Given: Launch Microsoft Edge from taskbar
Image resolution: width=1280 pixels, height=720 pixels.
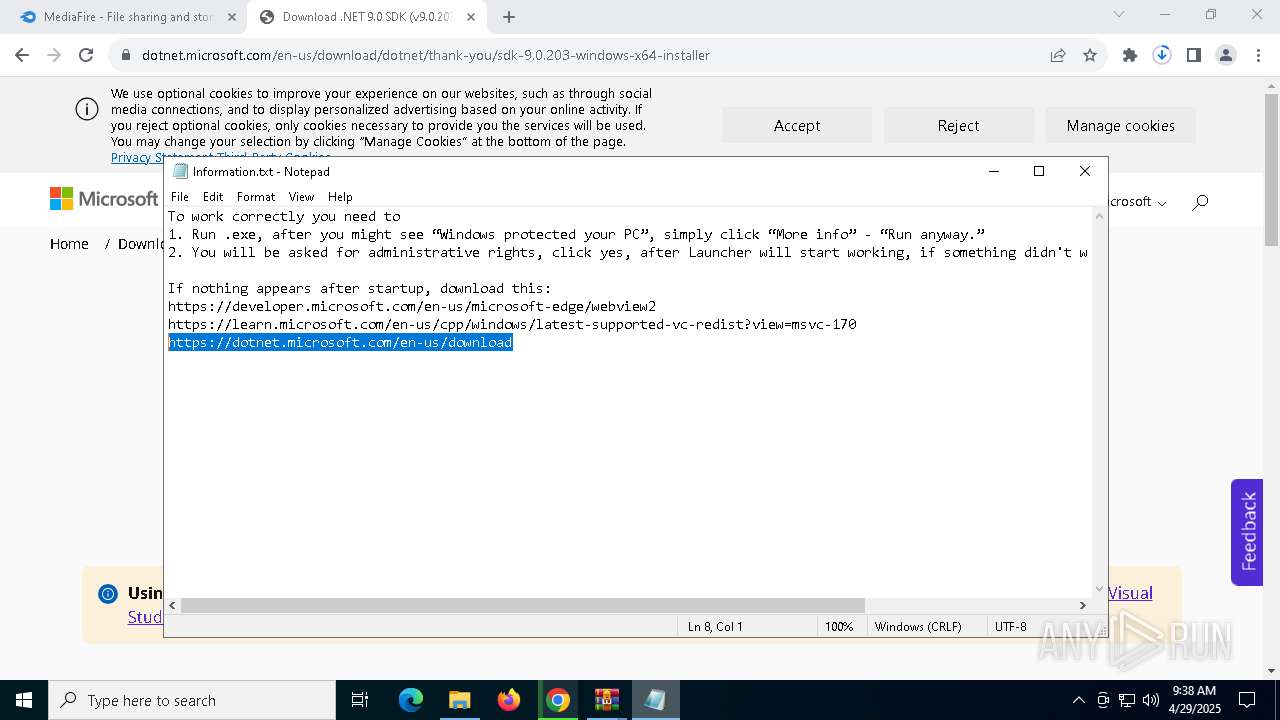Looking at the screenshot, I should point(411,700).
